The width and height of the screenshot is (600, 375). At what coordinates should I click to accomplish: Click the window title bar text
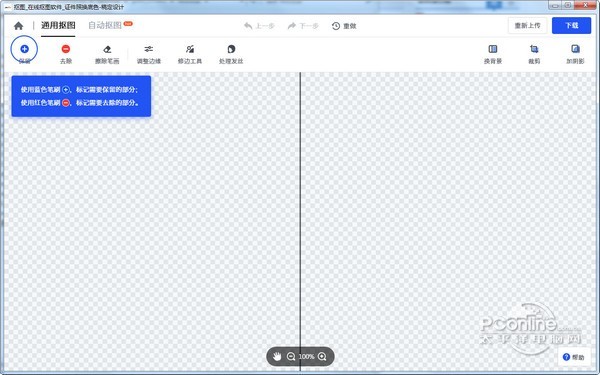pos(69,7)
